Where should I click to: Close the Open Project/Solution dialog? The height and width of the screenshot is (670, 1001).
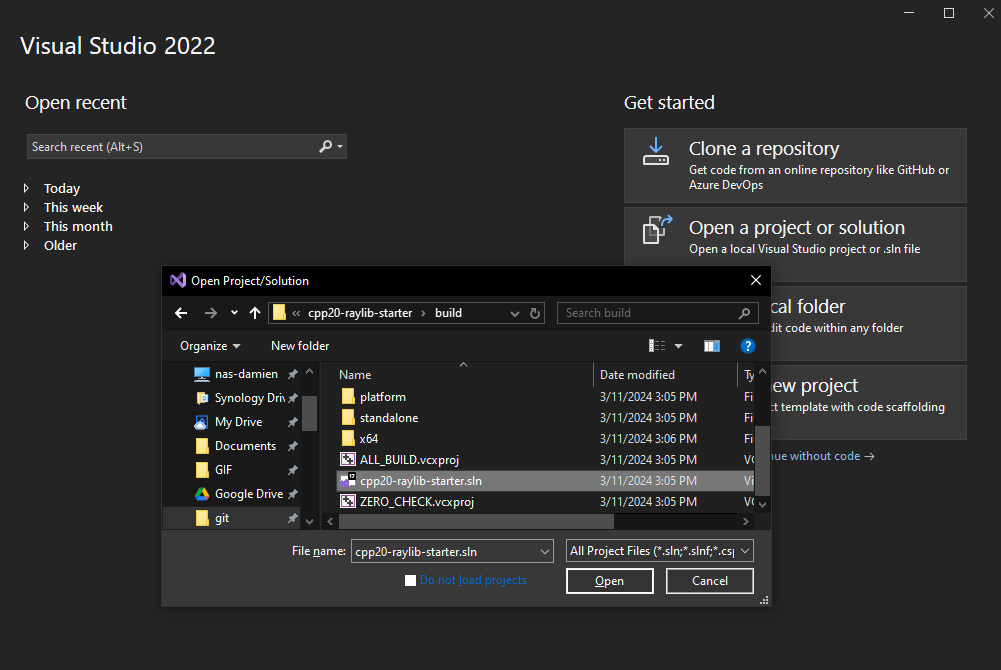coord(756,280)
